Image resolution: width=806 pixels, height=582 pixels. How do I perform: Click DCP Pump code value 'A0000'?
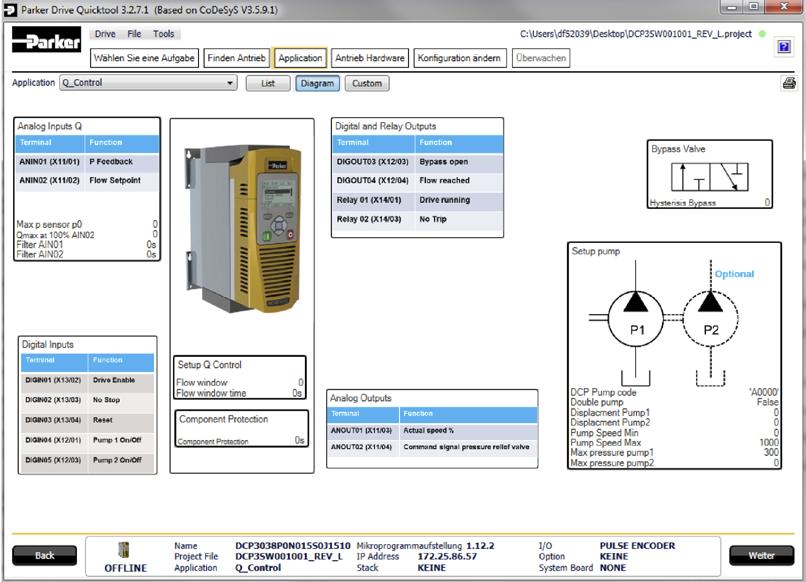(x=763, y=392)
